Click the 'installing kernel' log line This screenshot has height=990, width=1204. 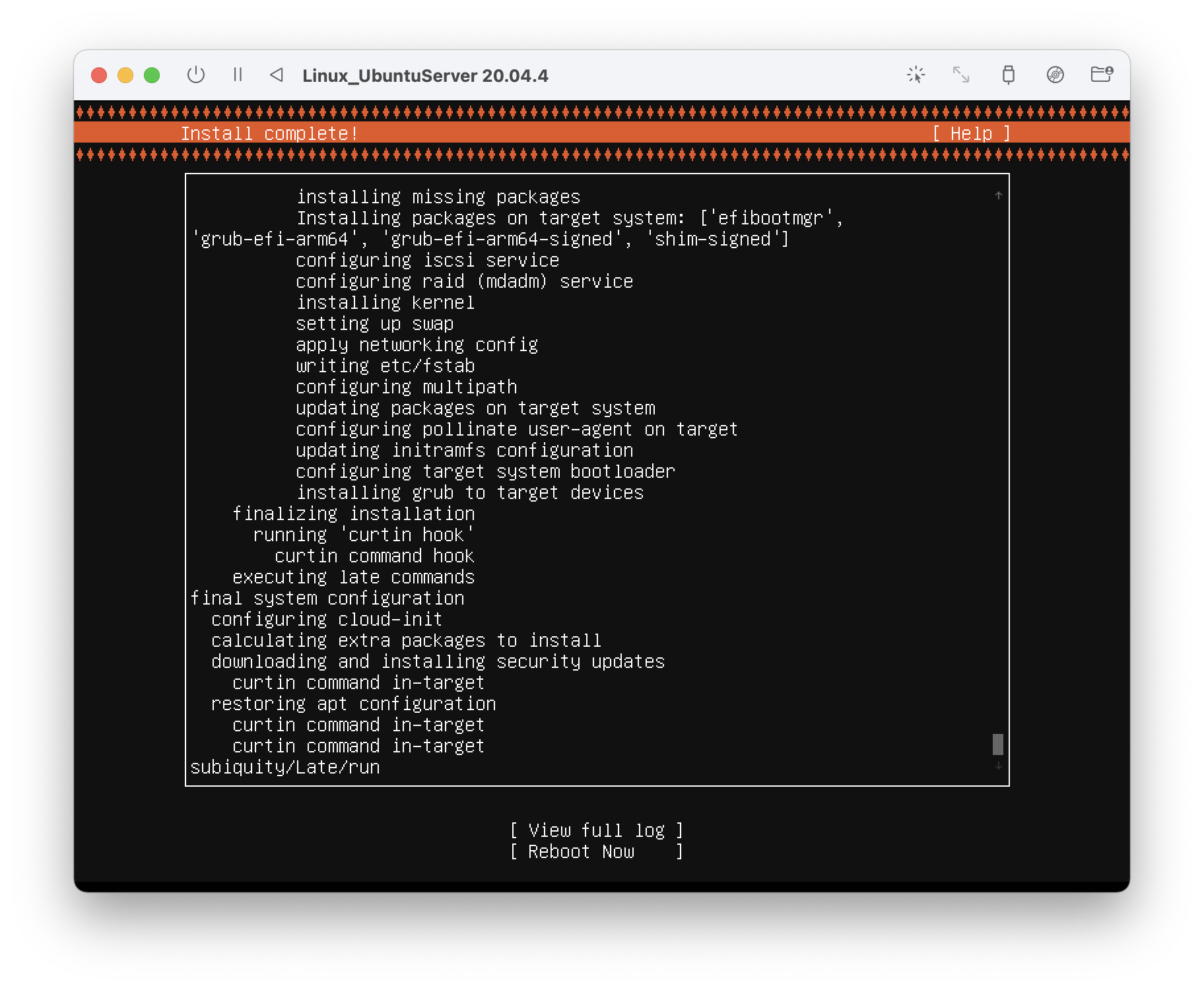[385, 303]
